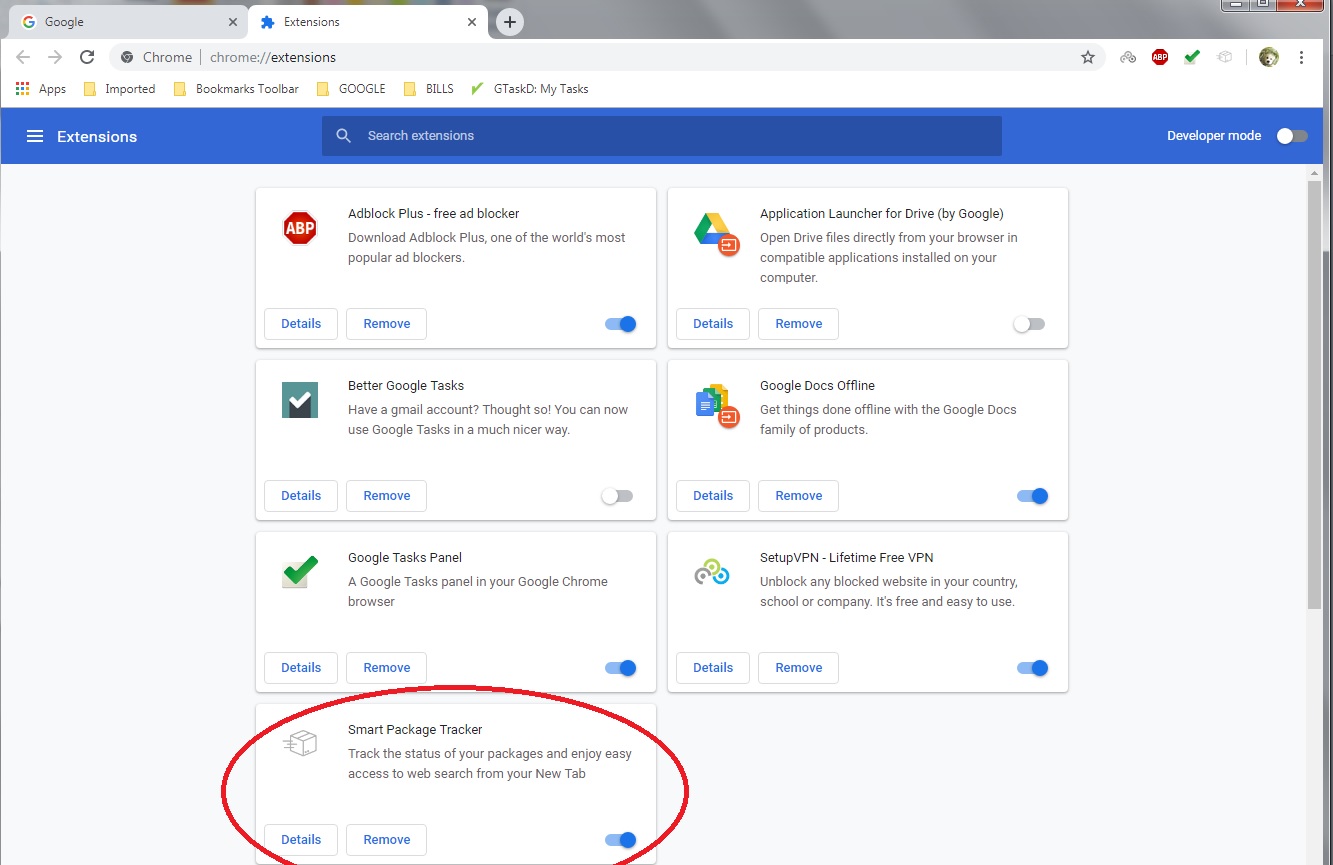Viewport: 1333px width, 865px height.
Task: Toggle Developer mode
Action: 1291,135
